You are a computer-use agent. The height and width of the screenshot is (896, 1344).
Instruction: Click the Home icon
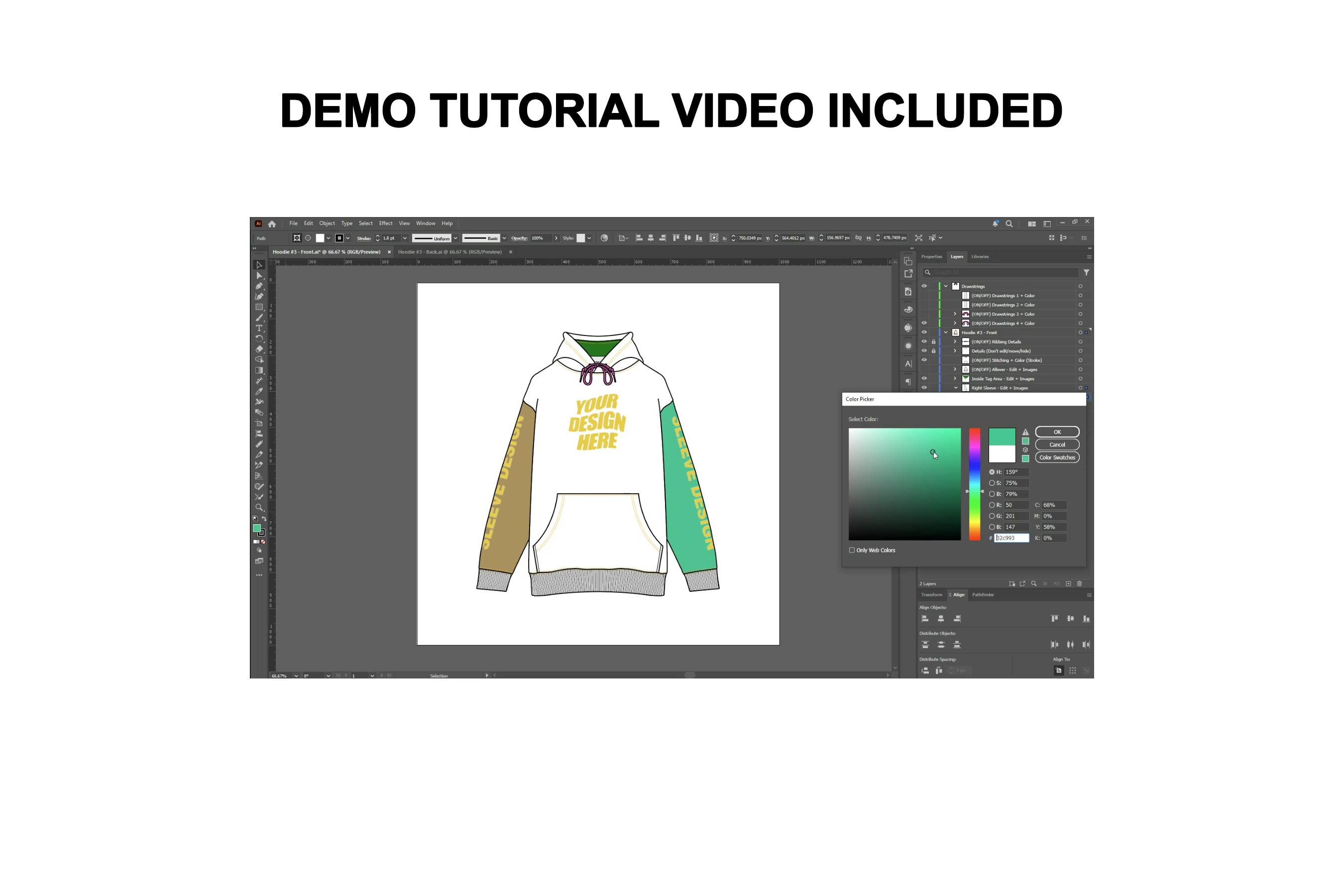pos(272,224)
